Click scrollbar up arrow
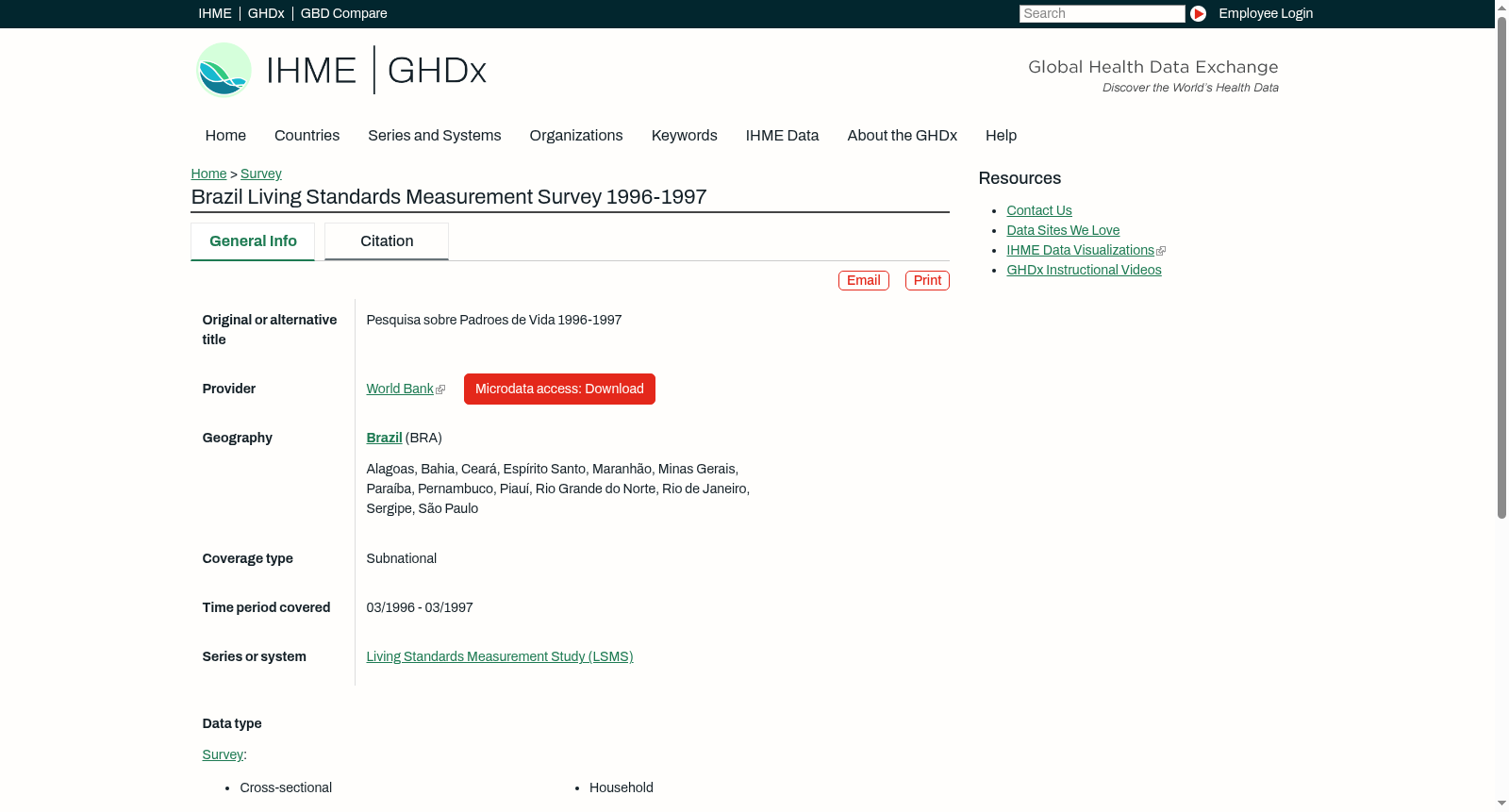1509x812 pixels. (1501, 7)
